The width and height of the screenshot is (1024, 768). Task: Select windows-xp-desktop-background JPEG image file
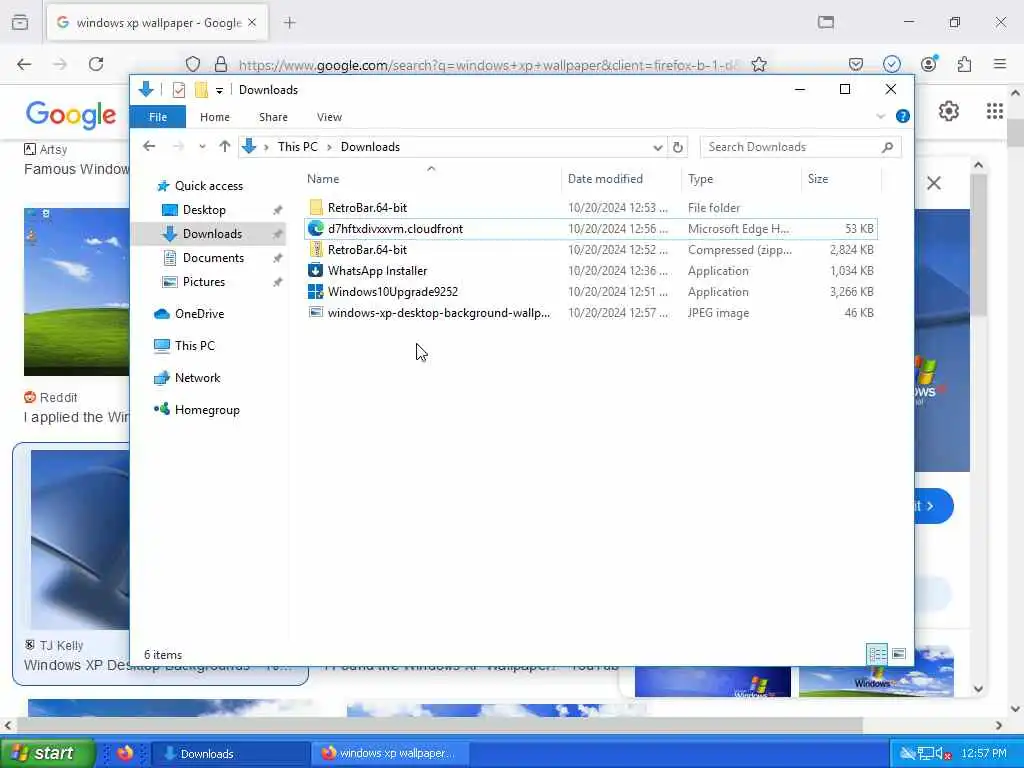coord(591,313)
